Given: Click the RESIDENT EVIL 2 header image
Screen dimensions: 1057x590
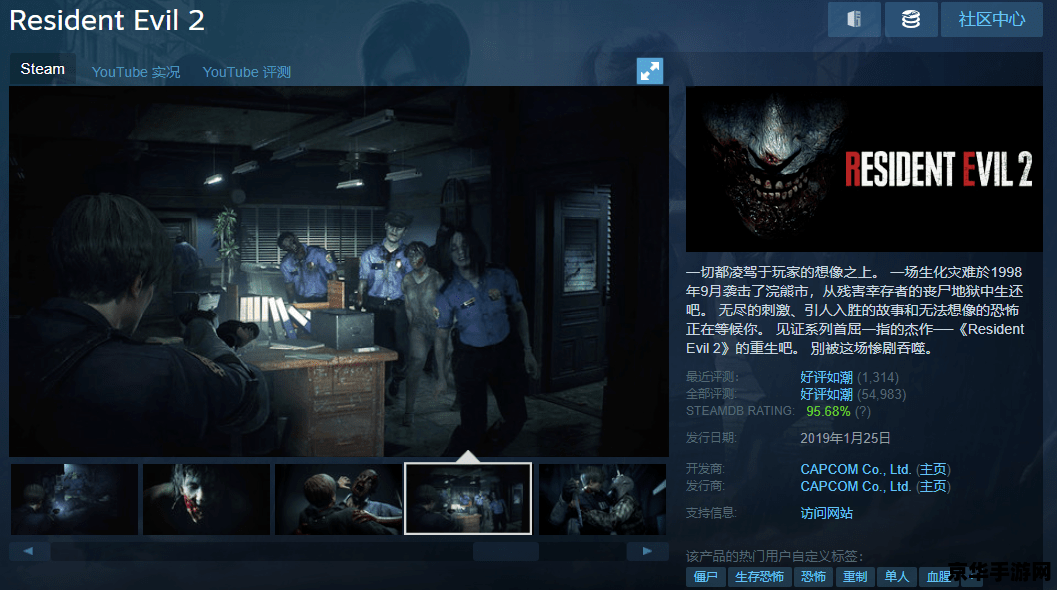Looking at the screenshot, I should click(x=864, y=169).
